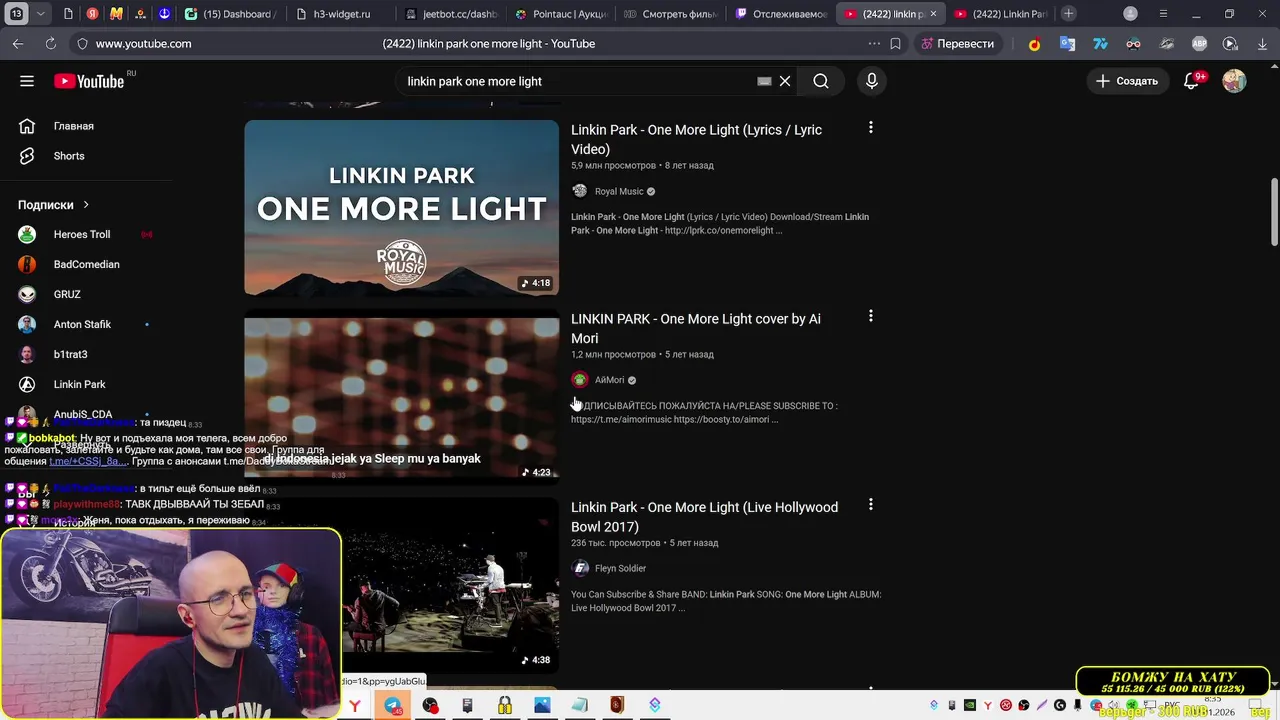Play the Ai Mori cover video thumbnail

click(x=401, y=398)
